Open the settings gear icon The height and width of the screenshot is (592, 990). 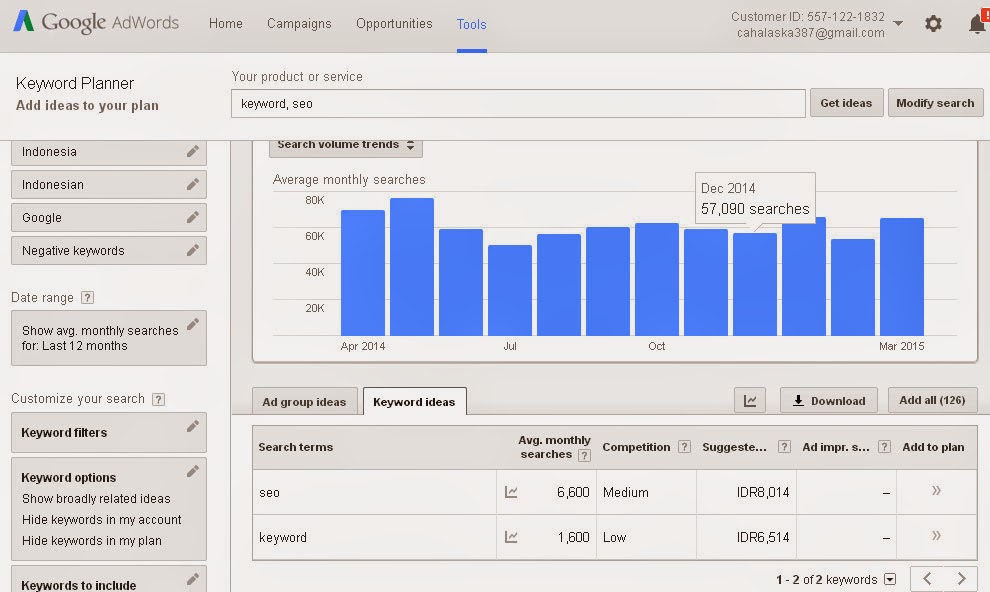click(x=933, y=23)
